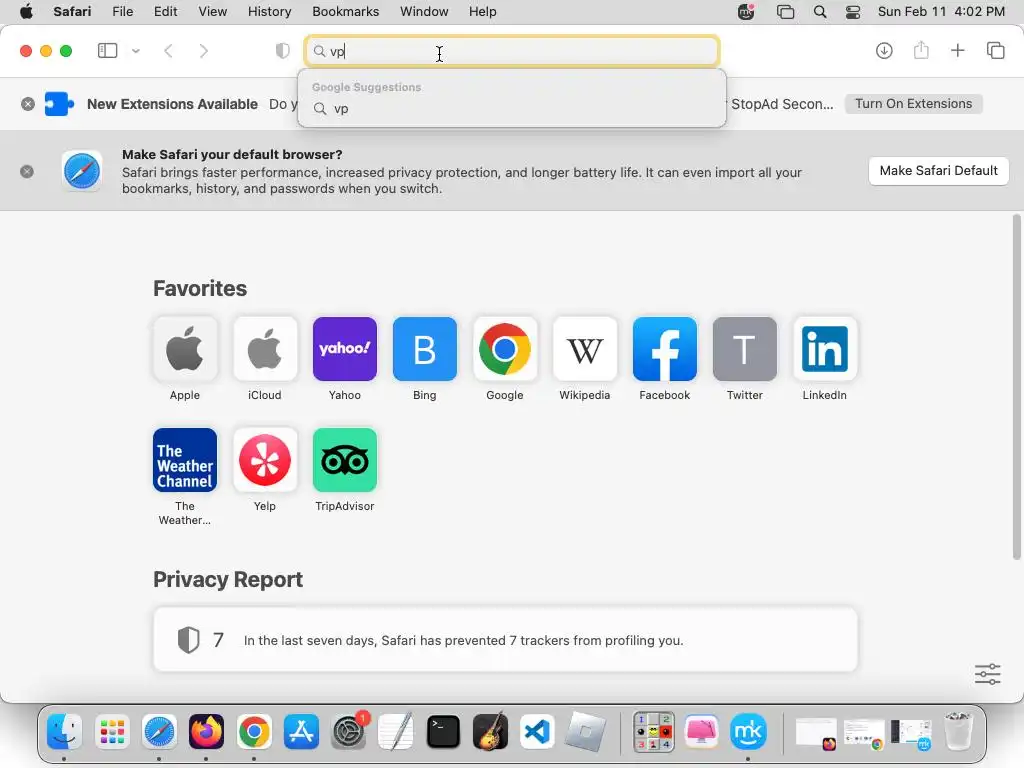
Task: Launch Visual Studio Code from the Dock
Action: tap(537, 731)
